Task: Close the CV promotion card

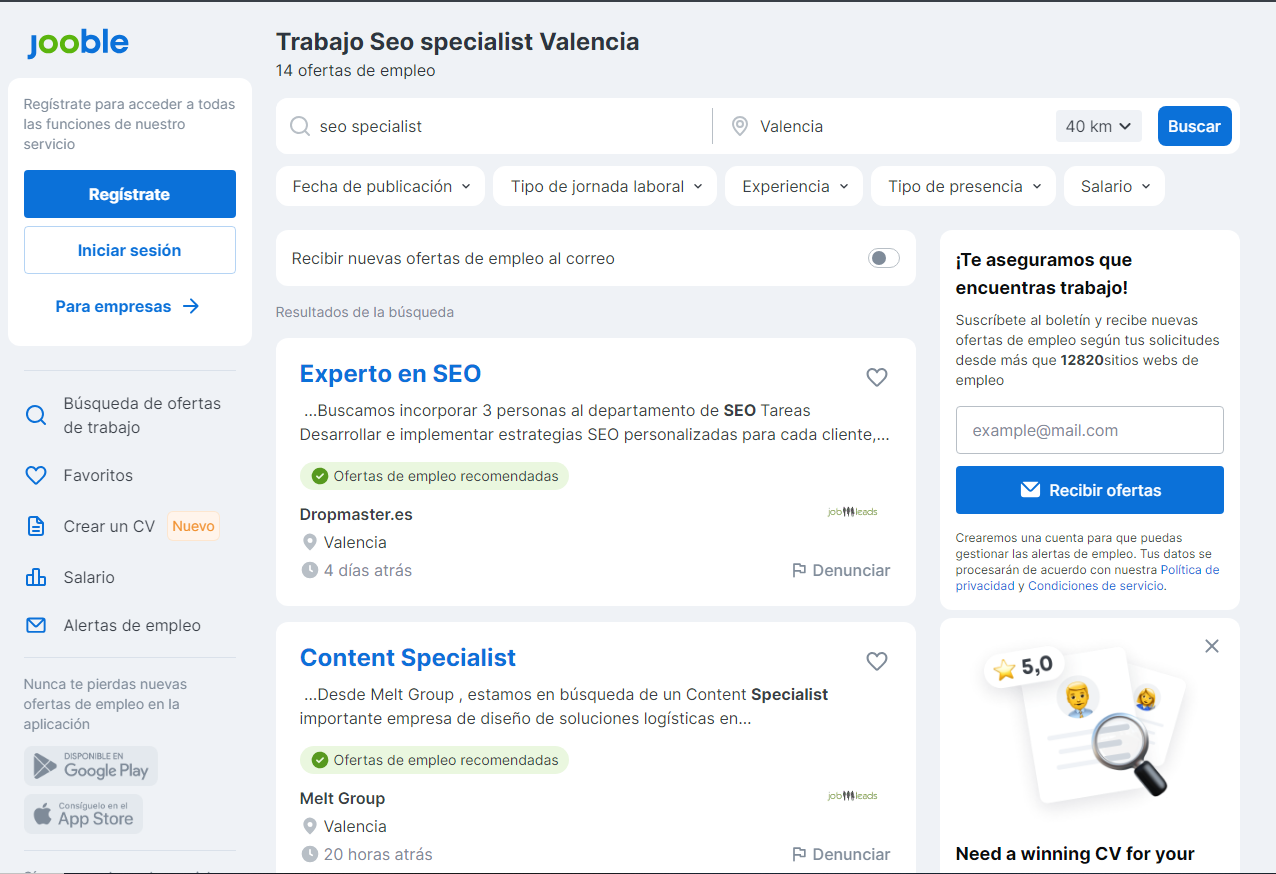Action: 1211,646
